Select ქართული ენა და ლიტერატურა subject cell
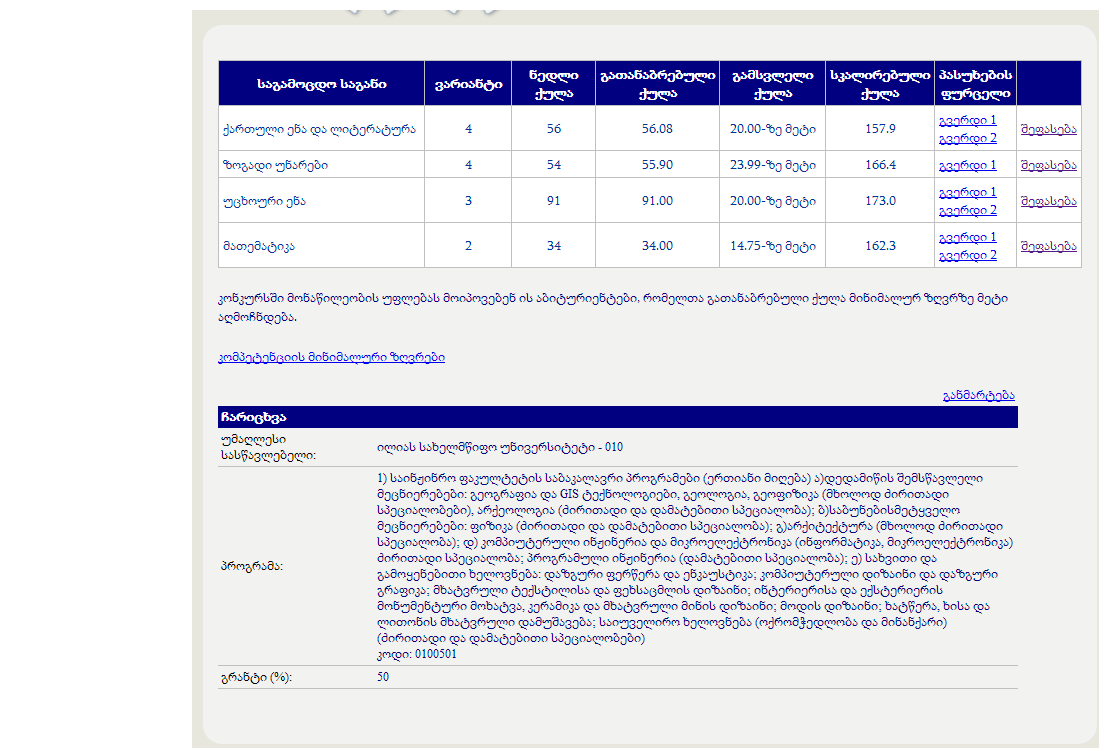 click(322, 129)
